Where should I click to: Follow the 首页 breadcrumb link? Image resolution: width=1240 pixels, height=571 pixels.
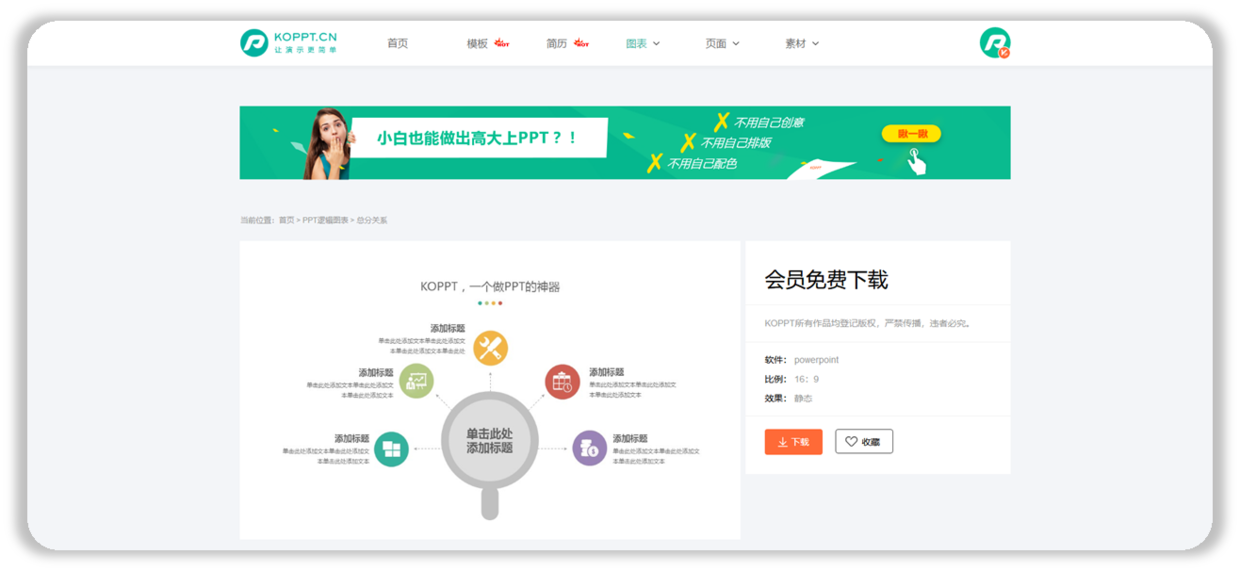pos(286,220)
